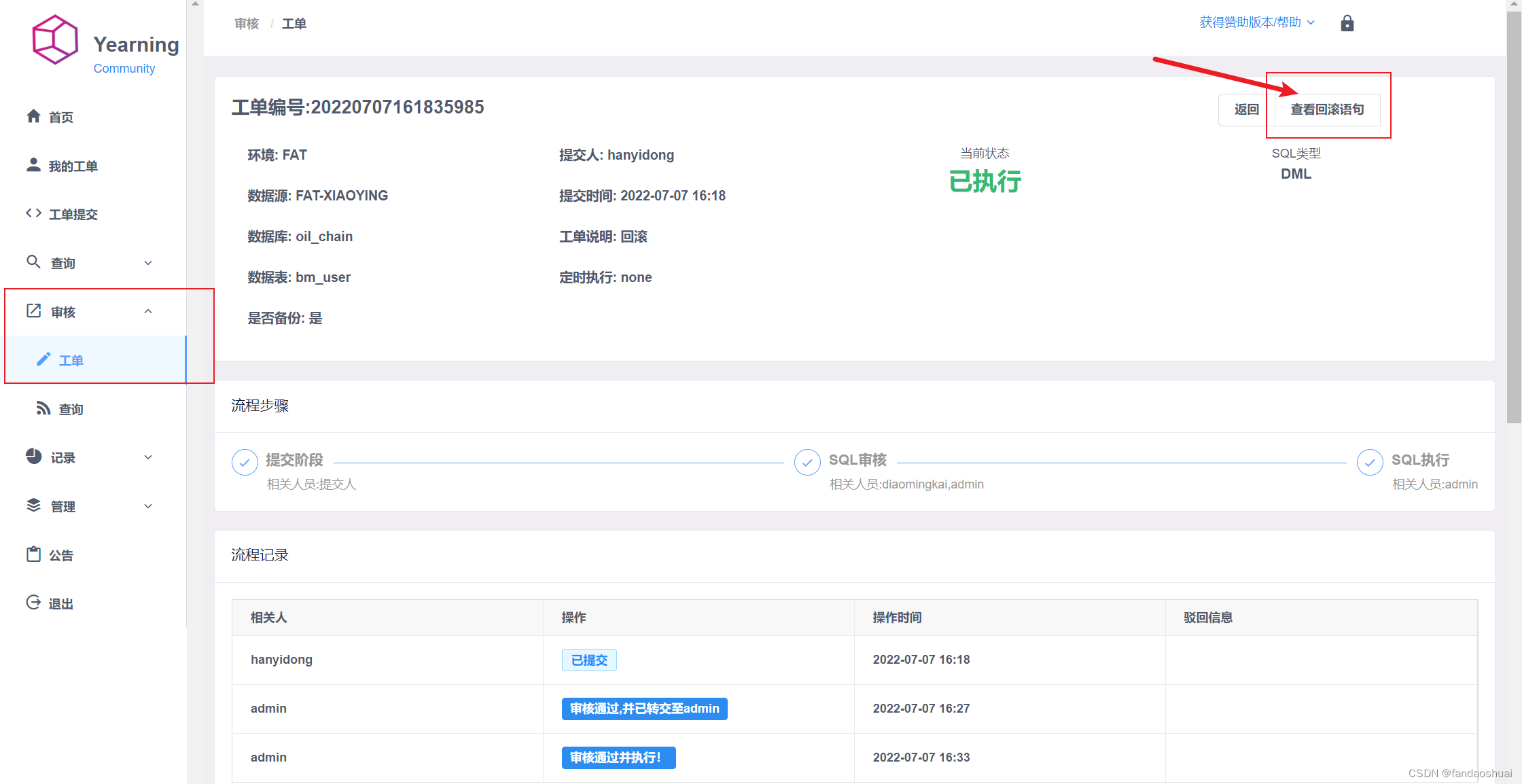Click the feed icon for 查询 under 审核
1522x784 pixels.
(x=42, y=408)
